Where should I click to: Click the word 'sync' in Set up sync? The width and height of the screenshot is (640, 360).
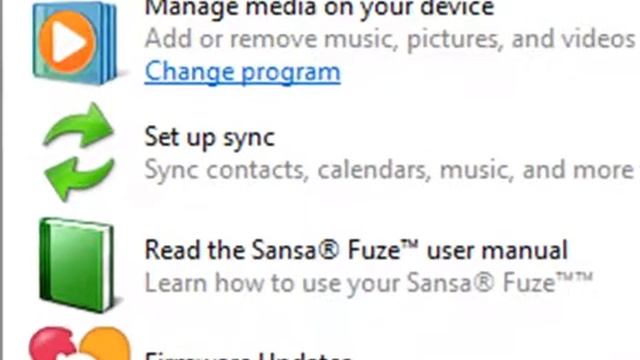(249, 139)
